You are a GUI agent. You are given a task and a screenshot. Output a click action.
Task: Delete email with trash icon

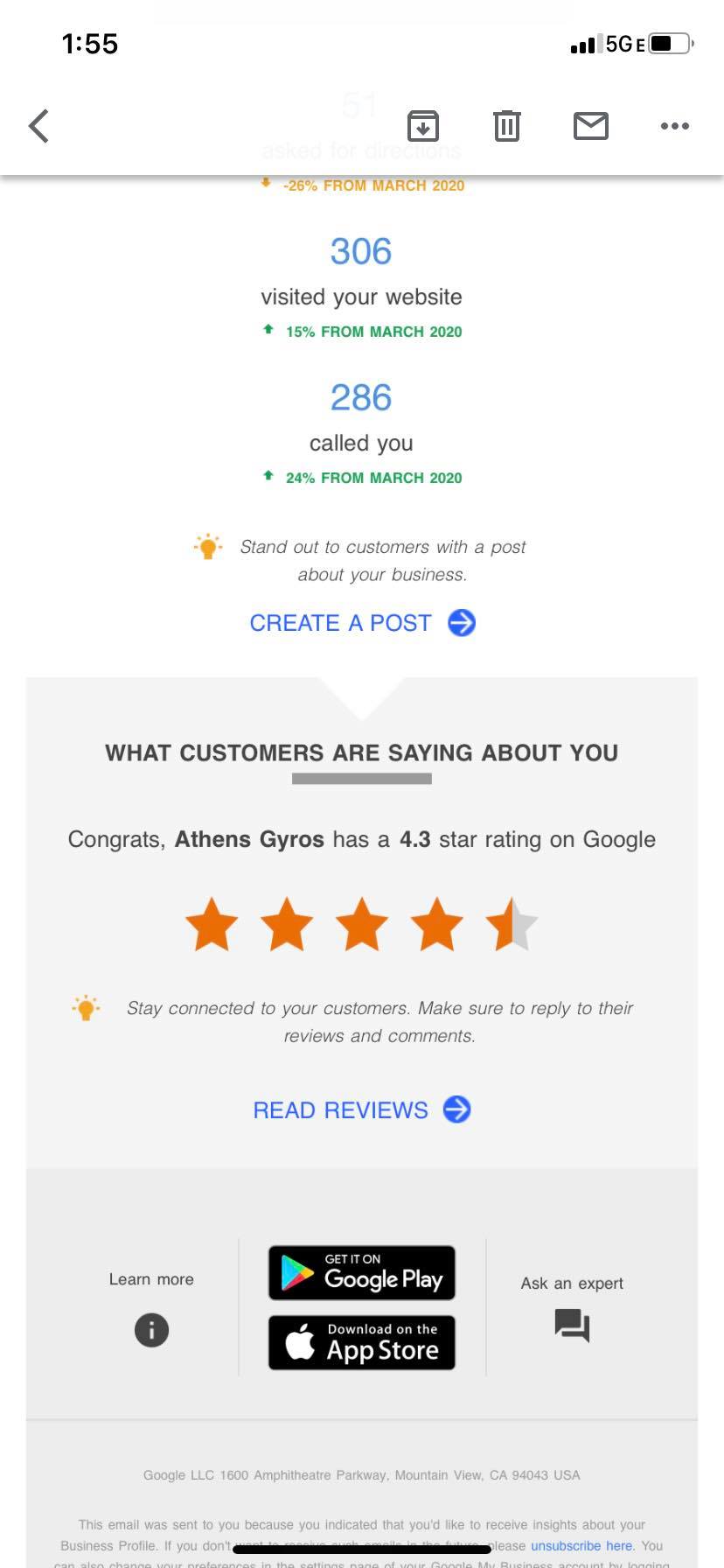507,126
